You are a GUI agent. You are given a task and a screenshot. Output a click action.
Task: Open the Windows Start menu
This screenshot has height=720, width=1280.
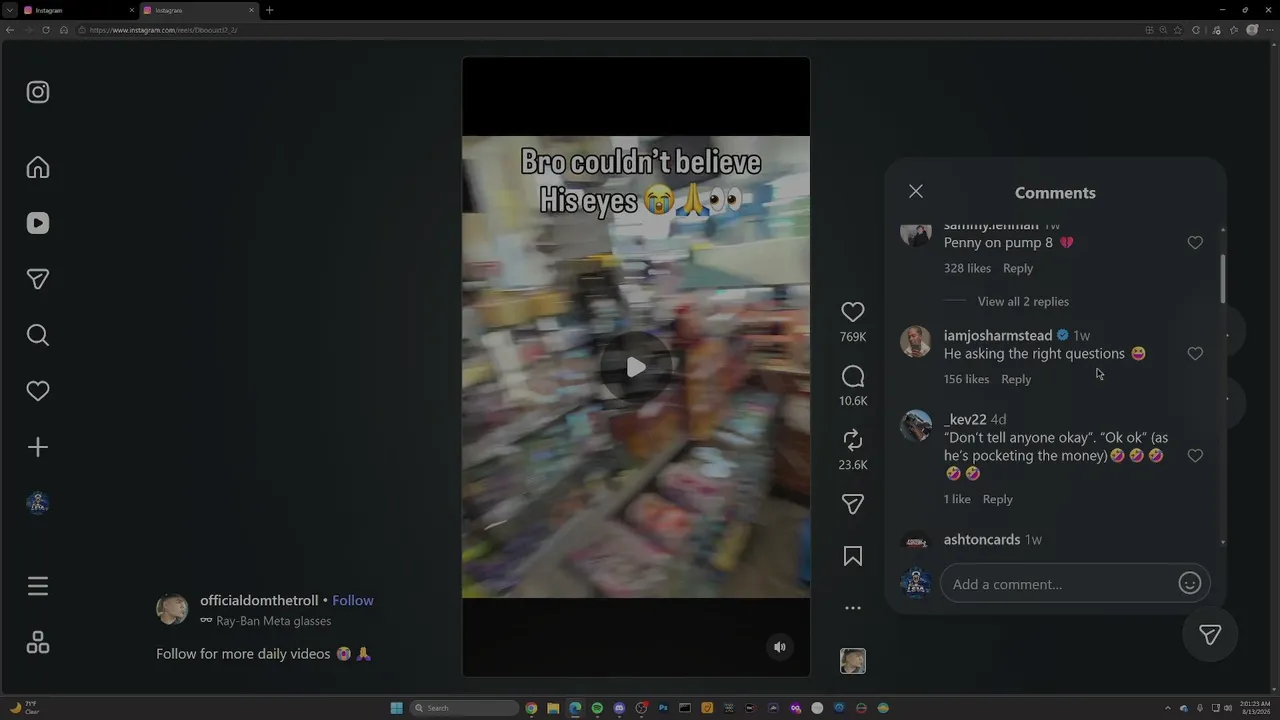(x=396, y=708)
